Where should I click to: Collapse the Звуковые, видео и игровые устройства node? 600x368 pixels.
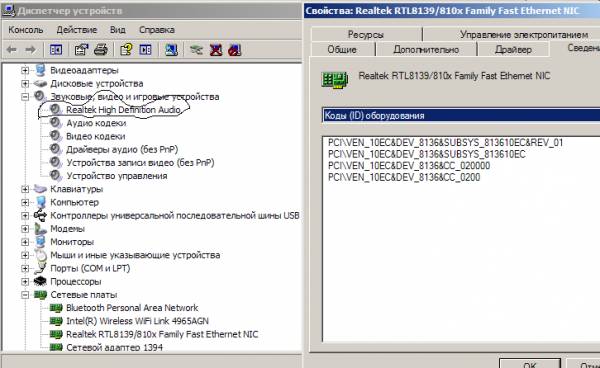(x=25, y=97)
